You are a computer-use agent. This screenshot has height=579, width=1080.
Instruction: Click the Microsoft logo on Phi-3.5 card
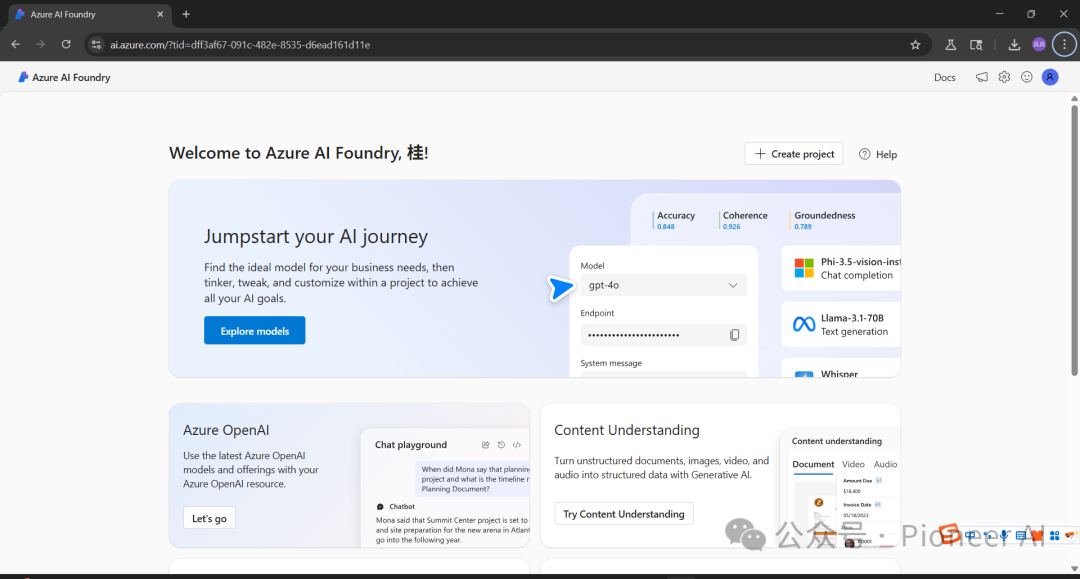[x=804, y=268]
